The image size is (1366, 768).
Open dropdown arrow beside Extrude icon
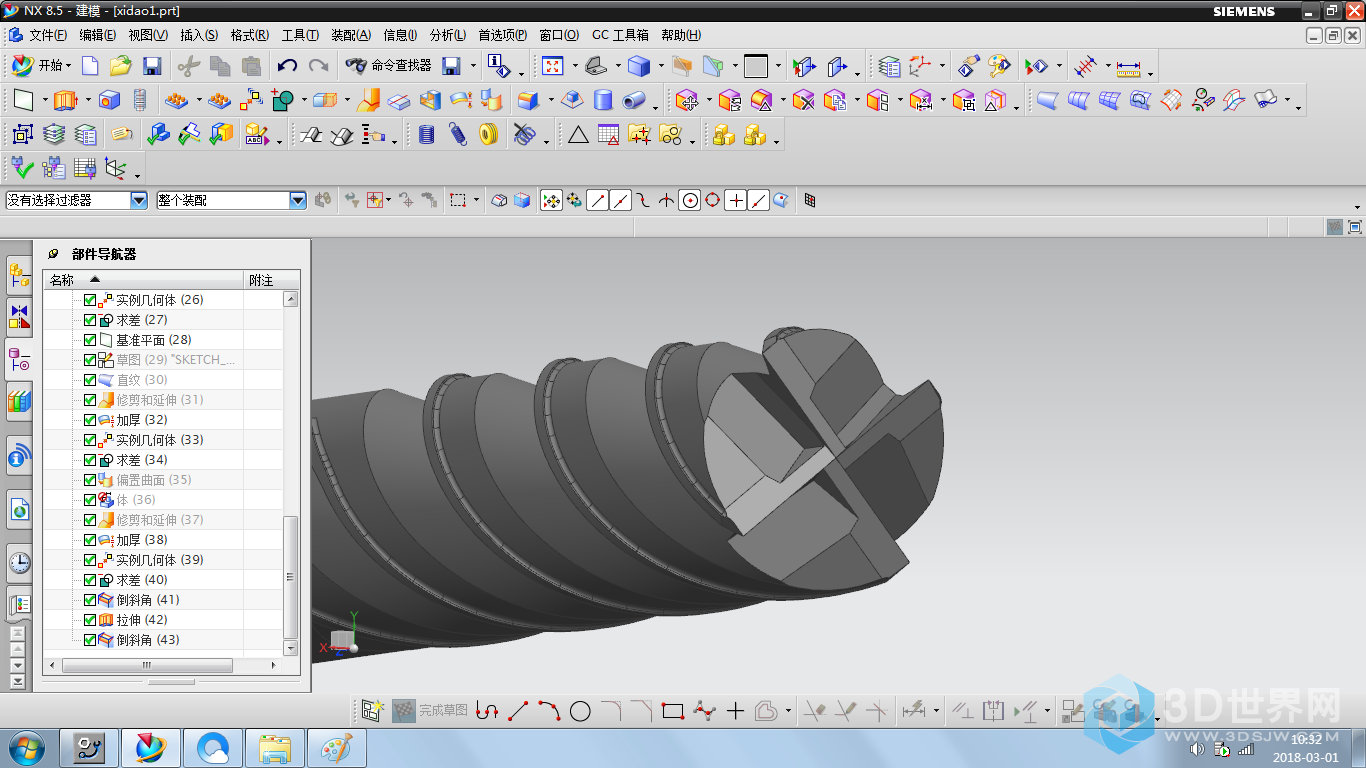pyautogui.click(x=87, y=101)
